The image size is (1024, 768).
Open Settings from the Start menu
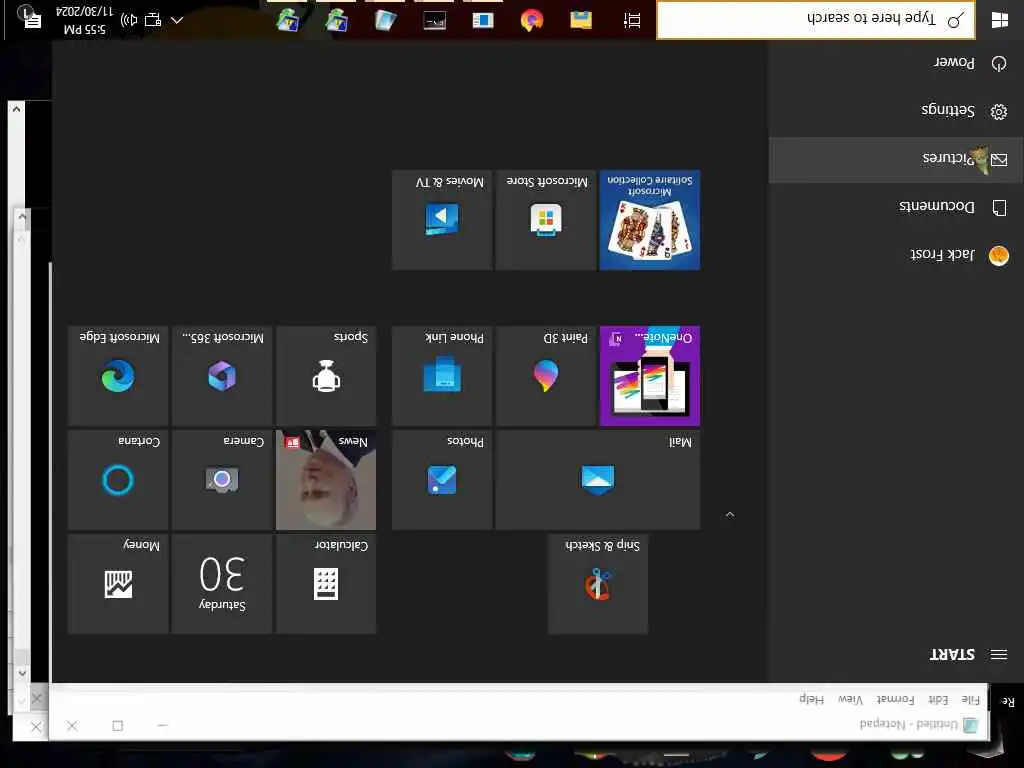[896, 111]
